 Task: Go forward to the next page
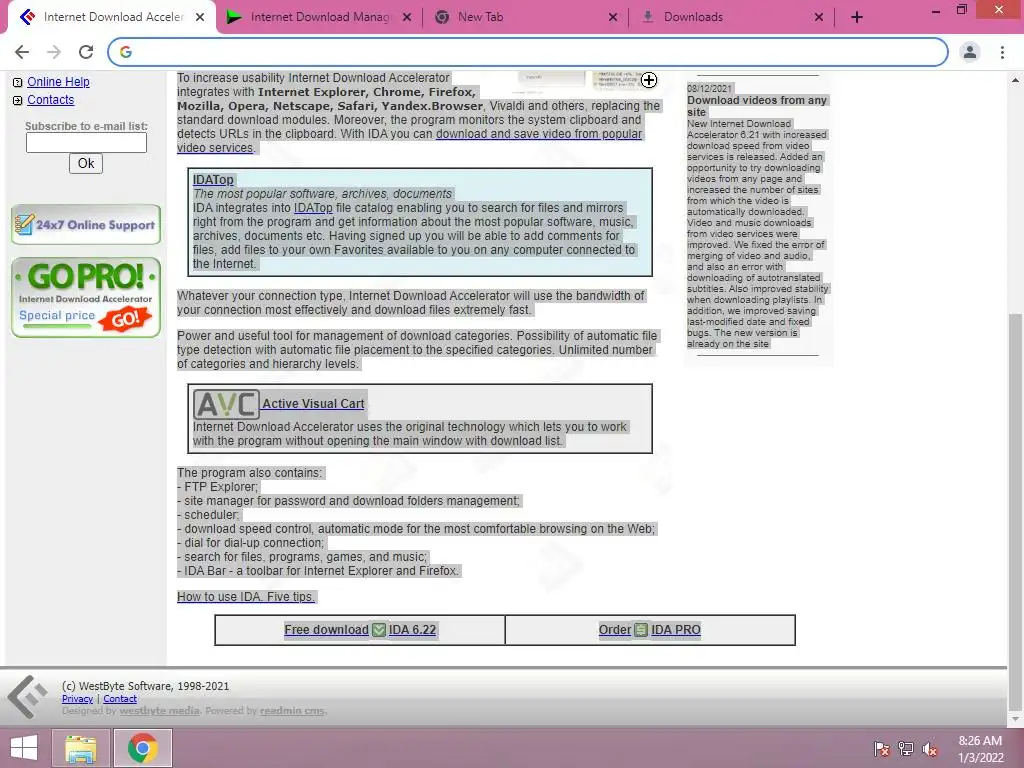pyautogui.click(x=54, y=52)
